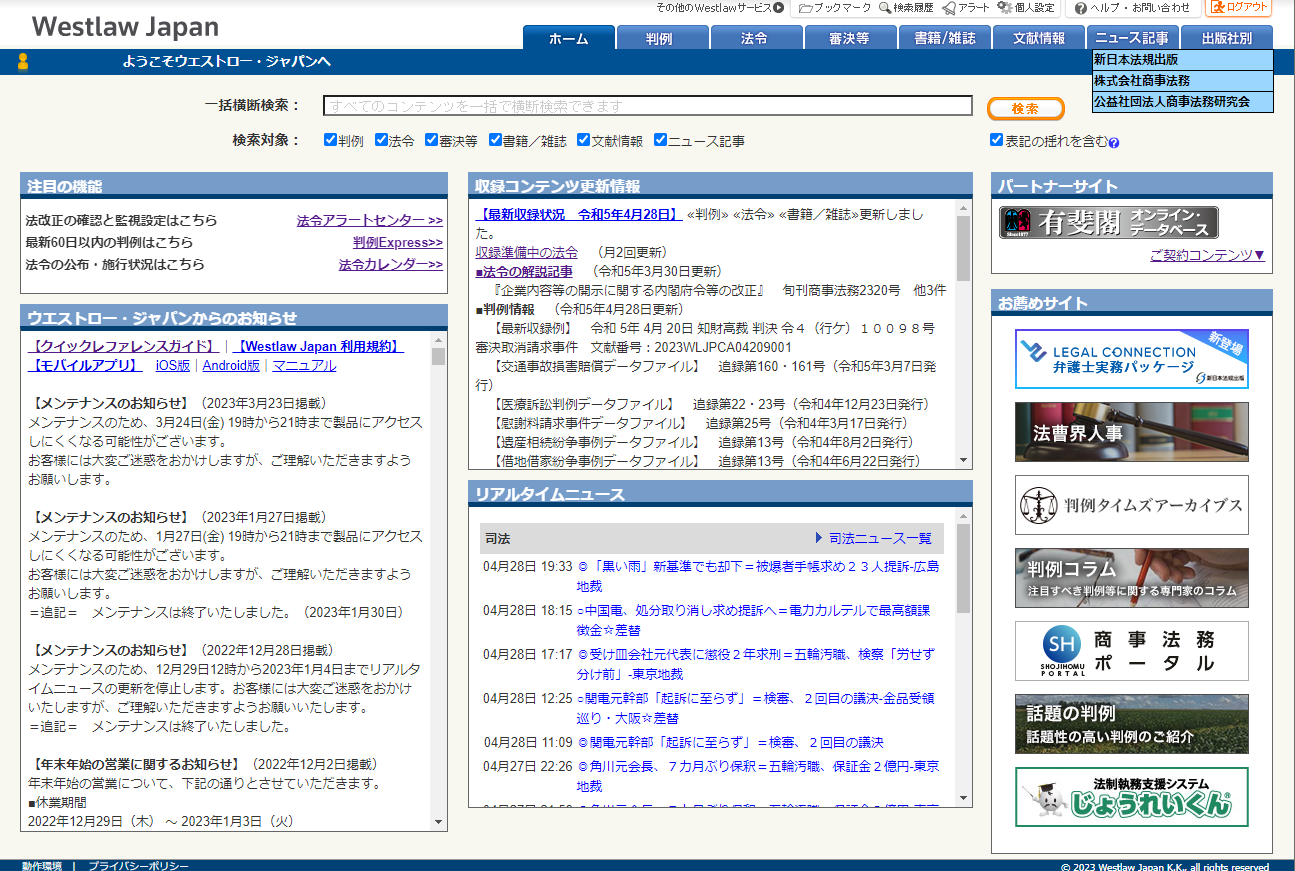
Task: Open news 角川元会長、７カ月ぶり保釈
Action: 758,776
